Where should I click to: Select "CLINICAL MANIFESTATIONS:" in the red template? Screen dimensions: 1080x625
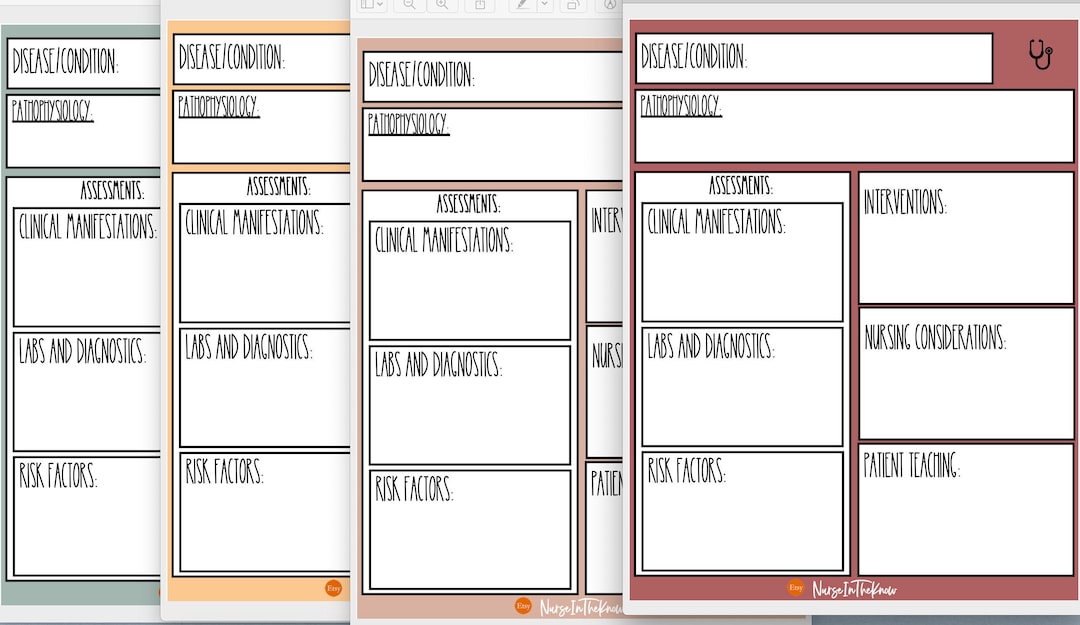click(x=716, y=221)
